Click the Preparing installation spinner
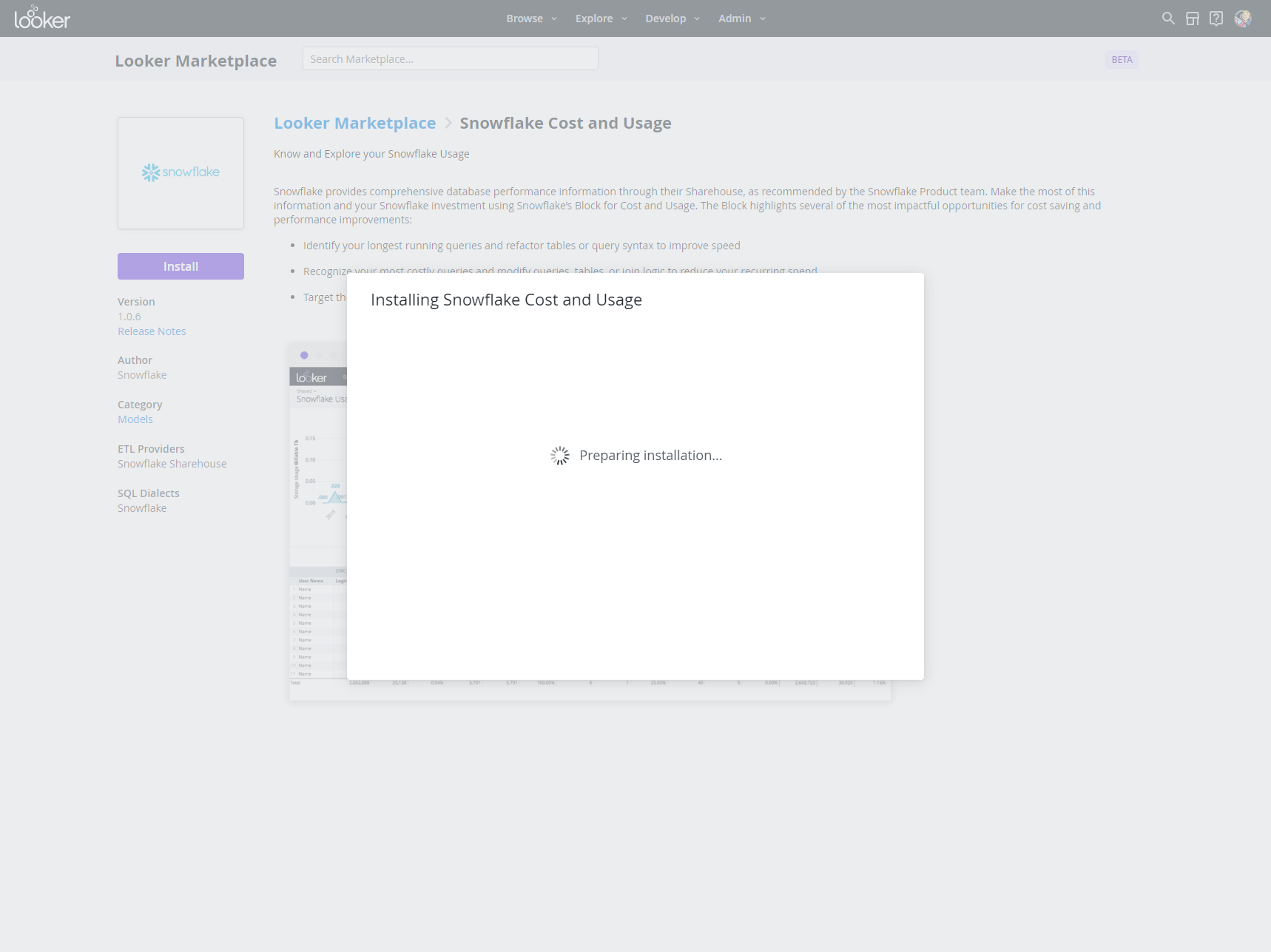Viewport: 1271px width, 952px height. [559, 455]
